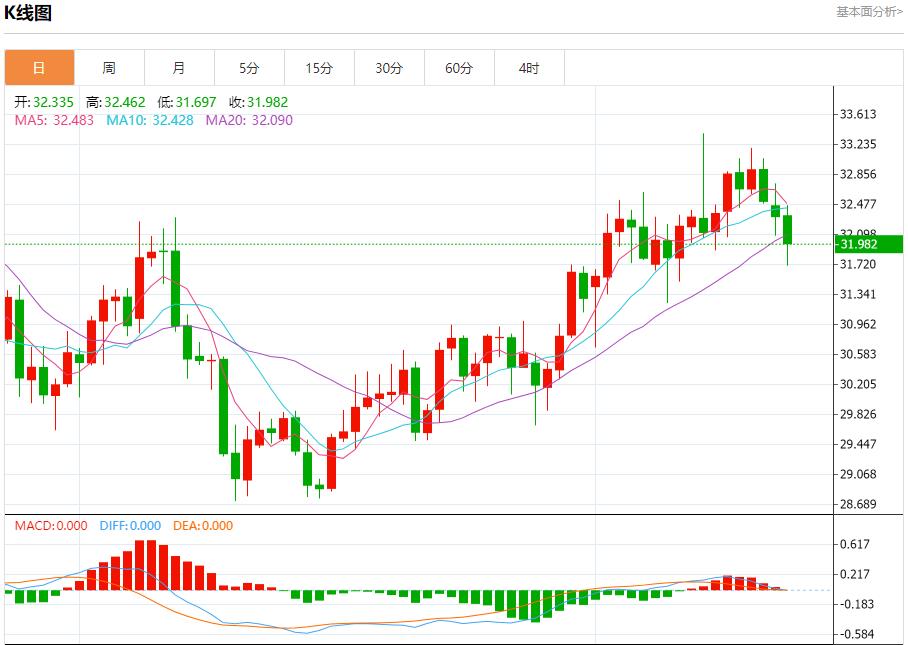Click the 高: 32.462 high price readout
The height and width of the screenshot is (645, 908).
[116, 102]
